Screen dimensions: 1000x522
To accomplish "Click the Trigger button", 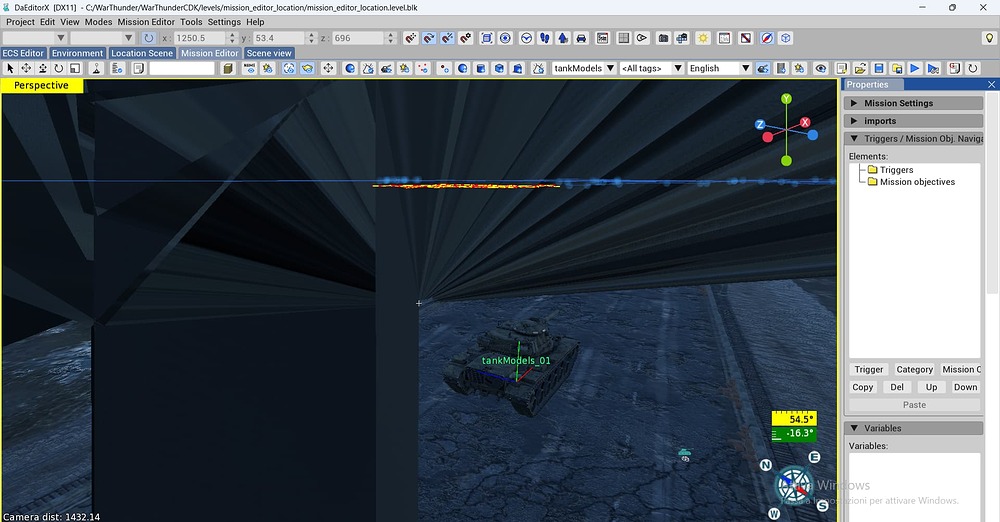I will pyautogui.click(x=869, y=369).
